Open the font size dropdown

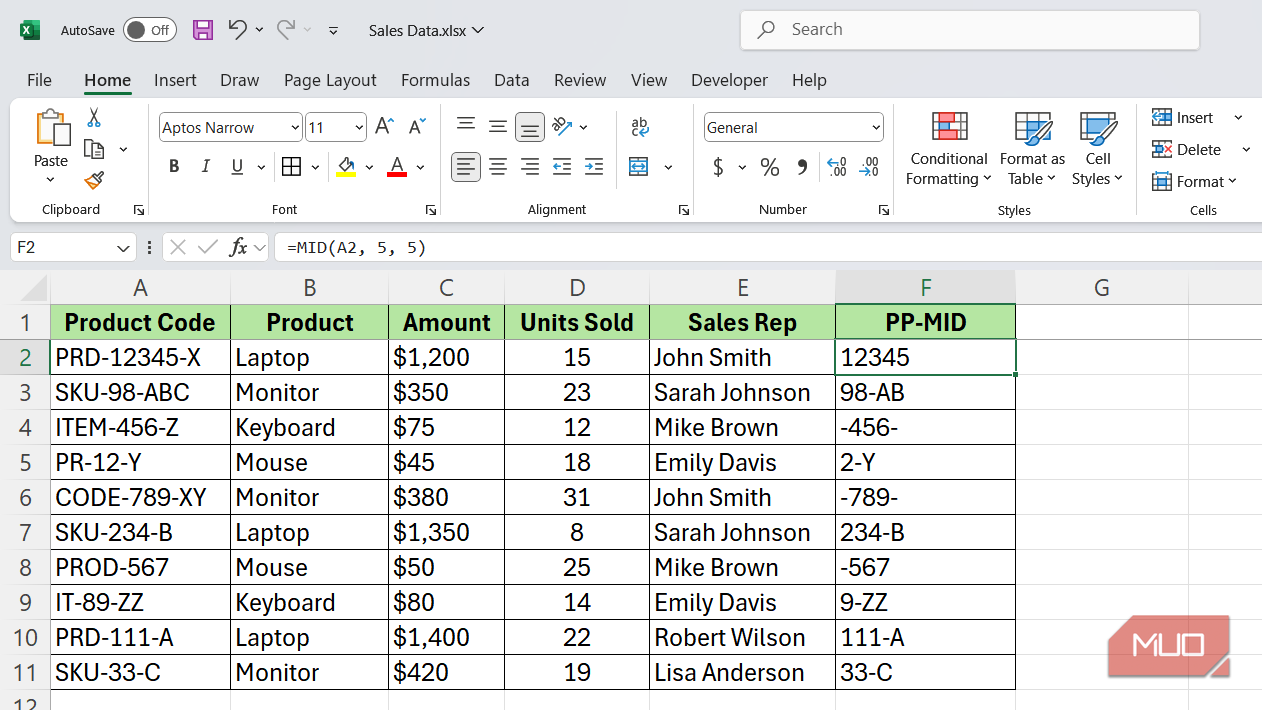pos(359,128)
